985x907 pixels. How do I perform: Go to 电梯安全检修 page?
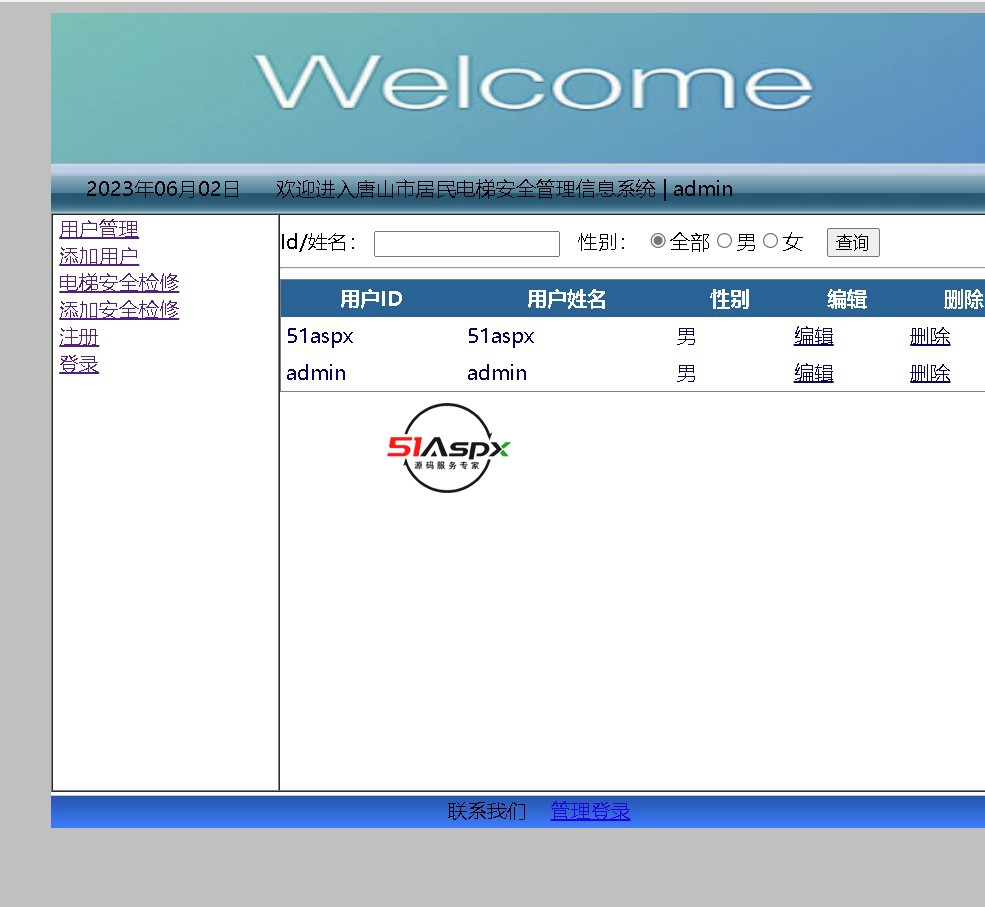(x=119, y=283)
